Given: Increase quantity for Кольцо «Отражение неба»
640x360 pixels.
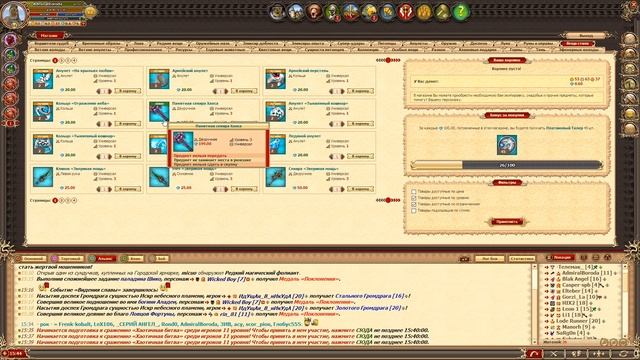Looking at the screenshot, I should (x=109, y=124).
